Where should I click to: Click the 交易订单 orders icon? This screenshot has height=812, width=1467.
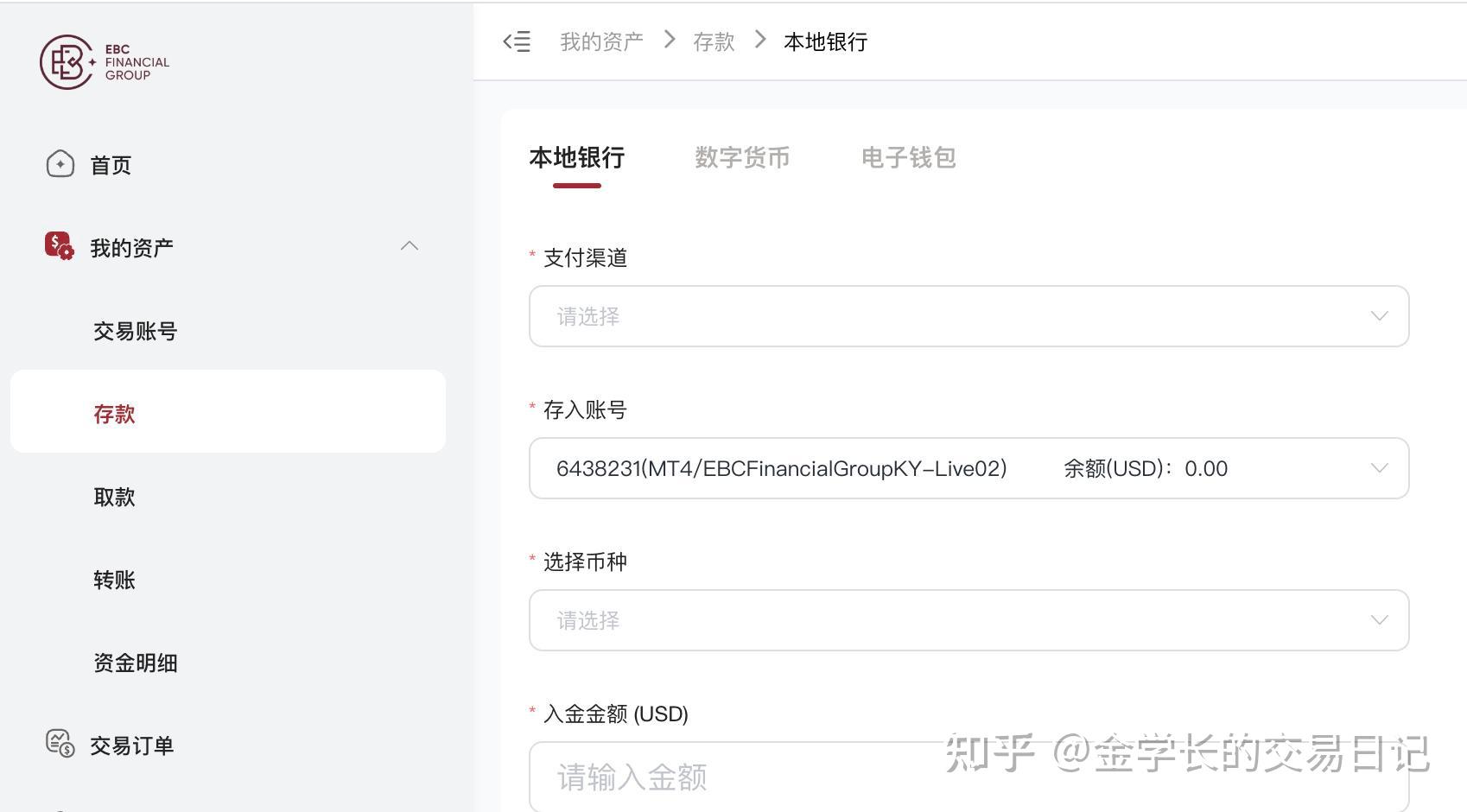click(x=60, y=744)
